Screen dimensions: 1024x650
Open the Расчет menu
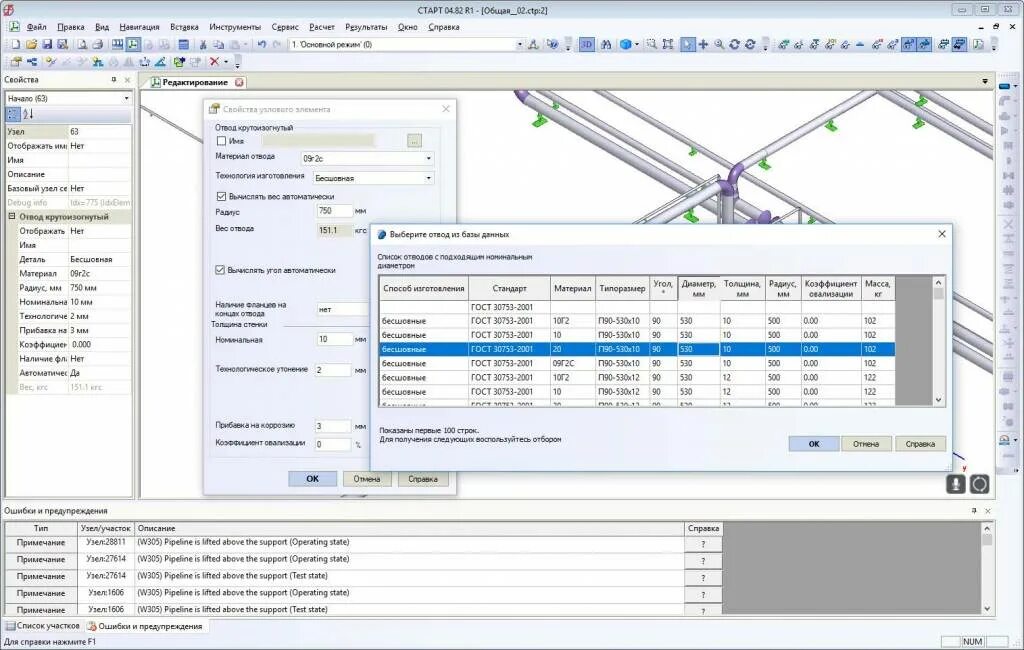[x=321, y=27]
